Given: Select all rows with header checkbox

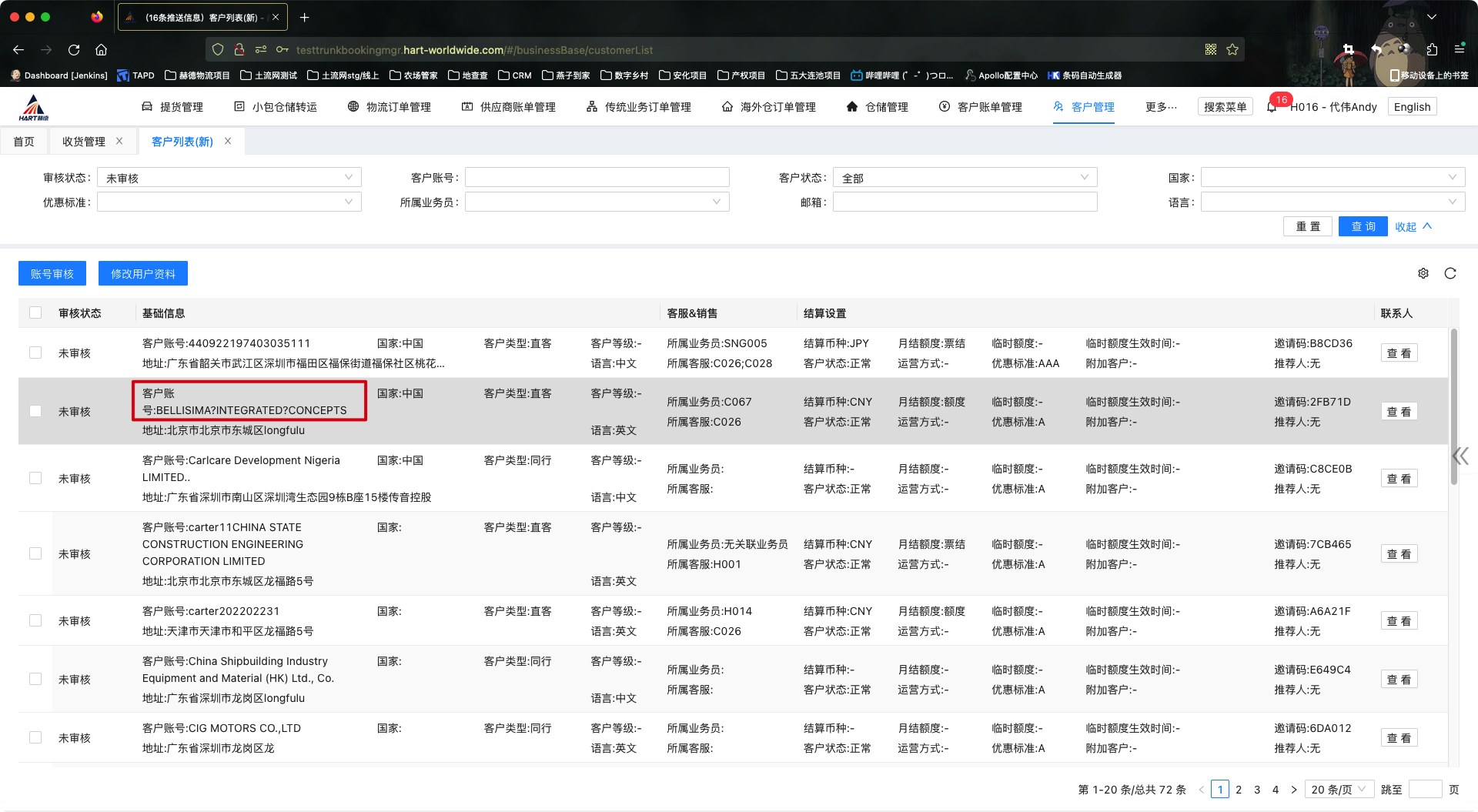Looking at the screenshot, I should click(35, 312).
